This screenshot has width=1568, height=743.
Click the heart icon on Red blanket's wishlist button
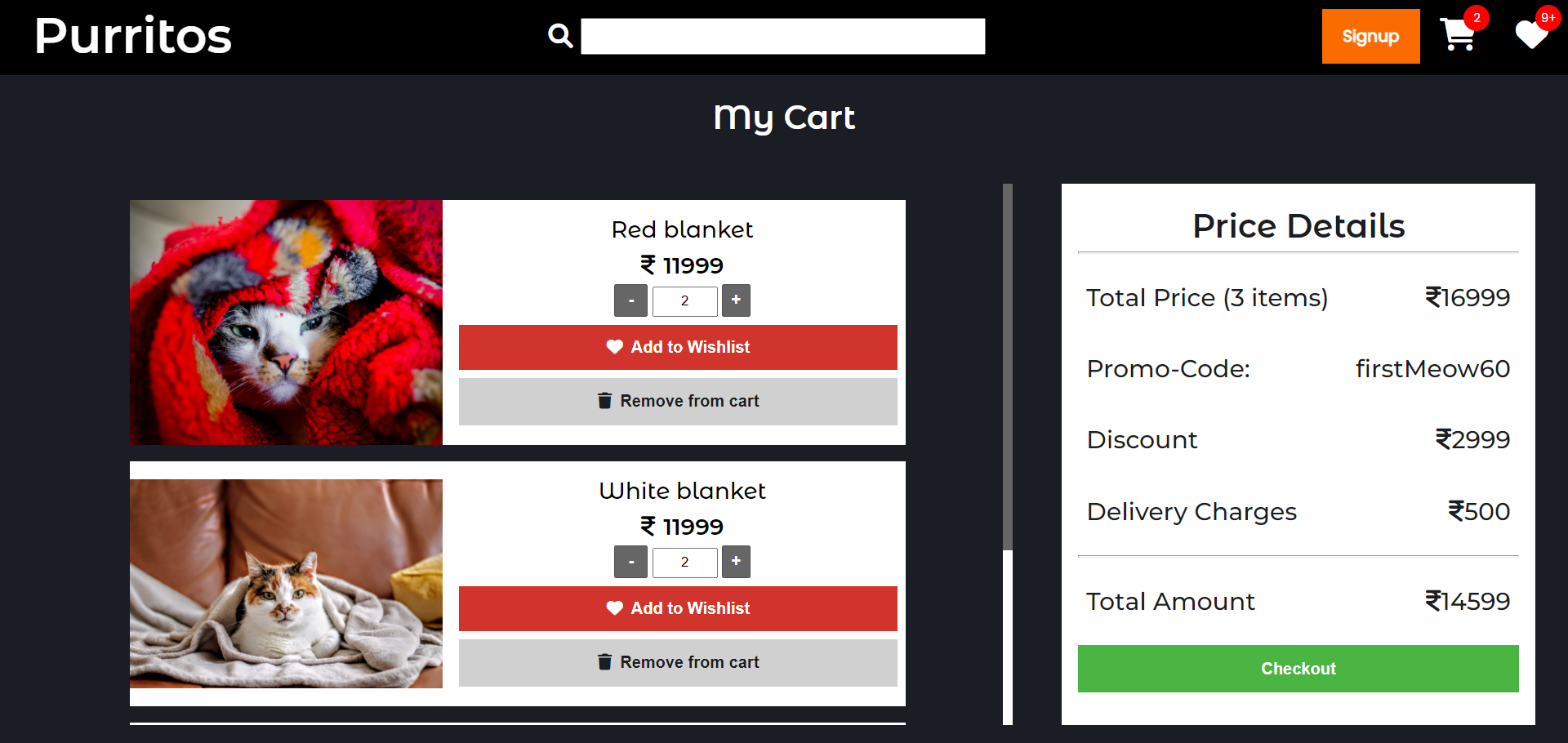click(614, 347)
